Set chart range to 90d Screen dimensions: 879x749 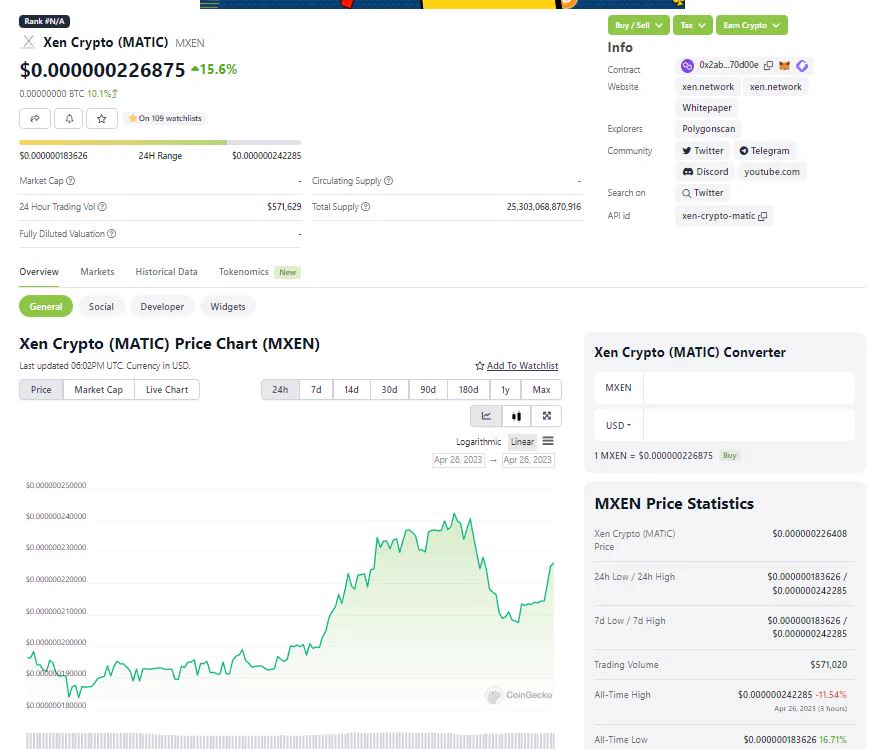click(428, 390)
